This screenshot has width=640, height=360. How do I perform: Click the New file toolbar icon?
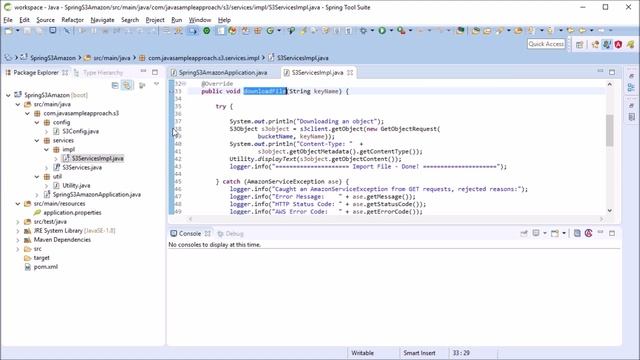[9, 31]
